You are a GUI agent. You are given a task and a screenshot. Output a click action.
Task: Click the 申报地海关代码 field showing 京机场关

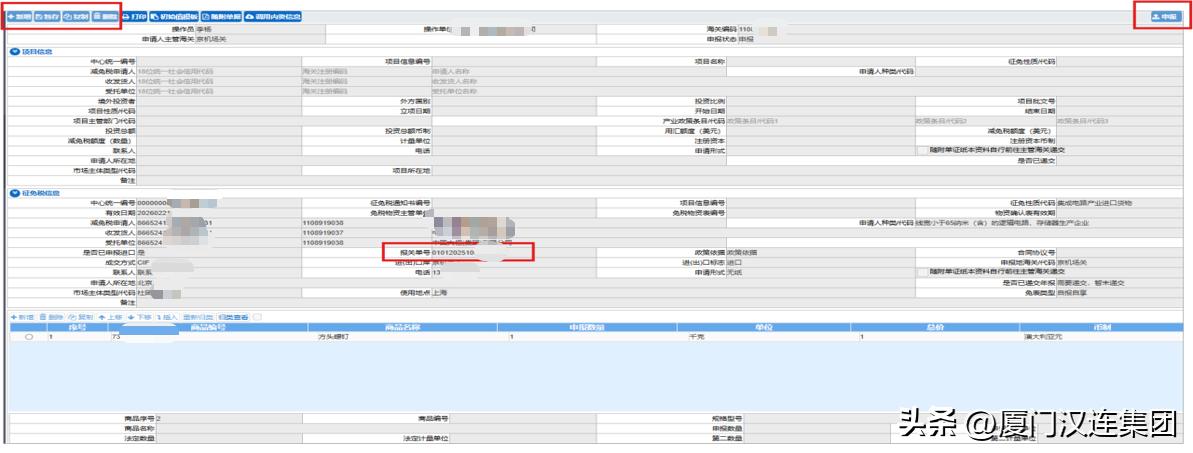[x=1121, y=262]
